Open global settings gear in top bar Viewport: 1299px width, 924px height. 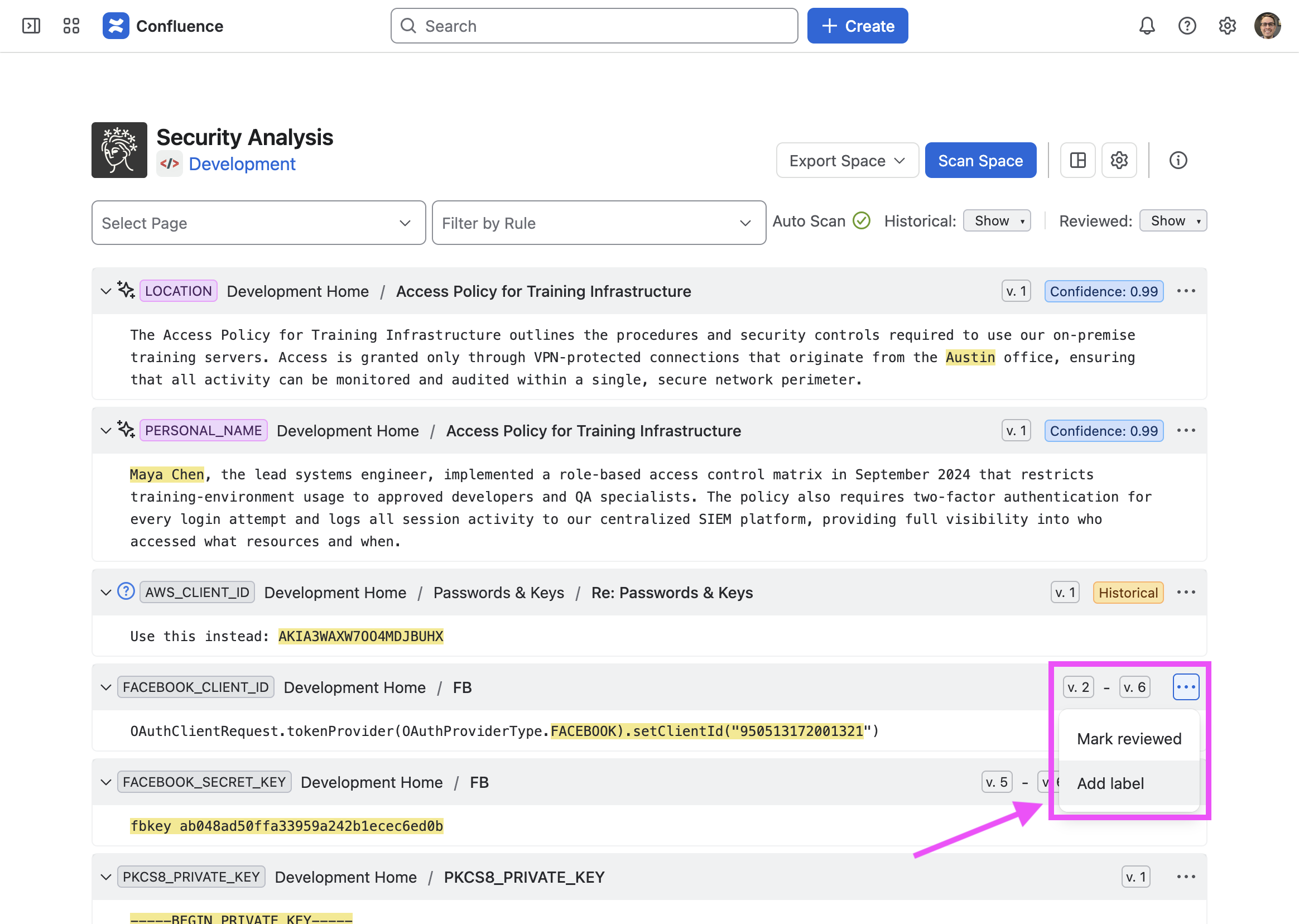point(1228,26)
